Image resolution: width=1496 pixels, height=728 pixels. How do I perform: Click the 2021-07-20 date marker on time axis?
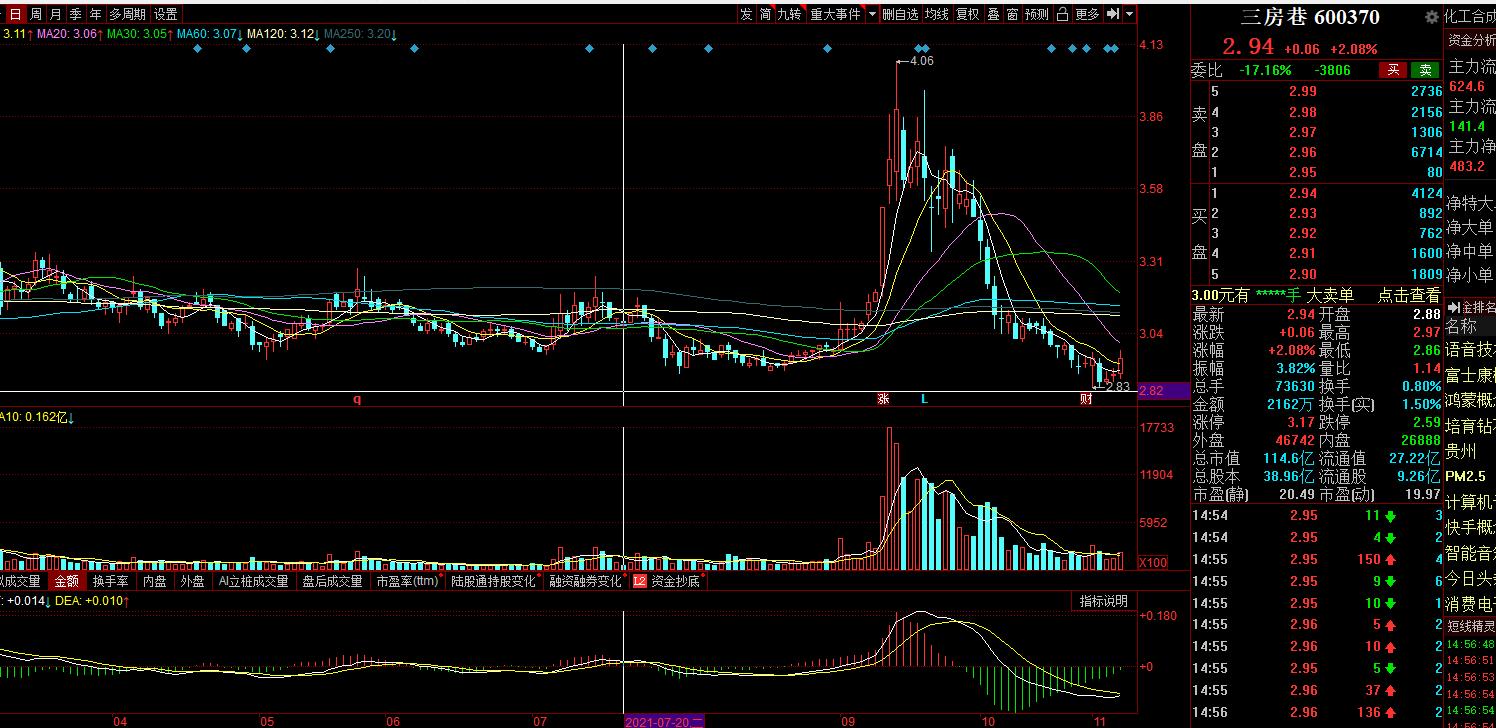pyautogui.click(x=665, y=721)
